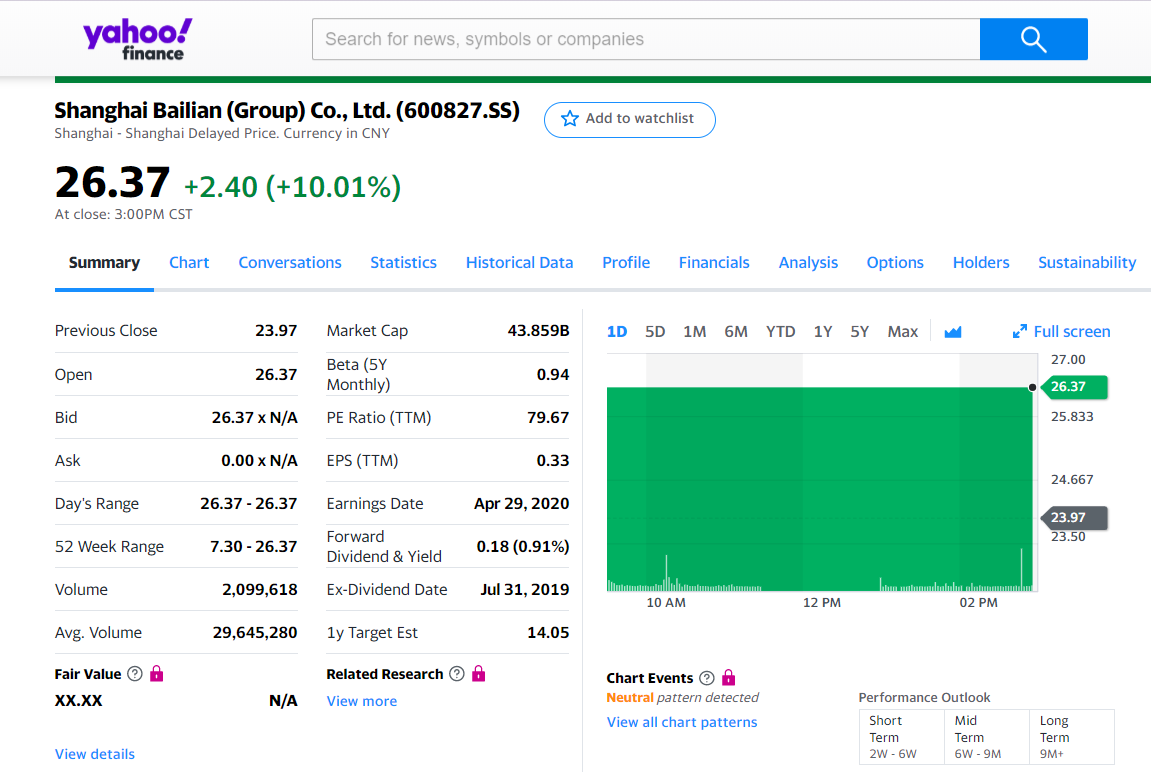This screenshot has width=1151, height=773.
Task: Click the Chart Events help question mark icon
Action: click(707, 678)
